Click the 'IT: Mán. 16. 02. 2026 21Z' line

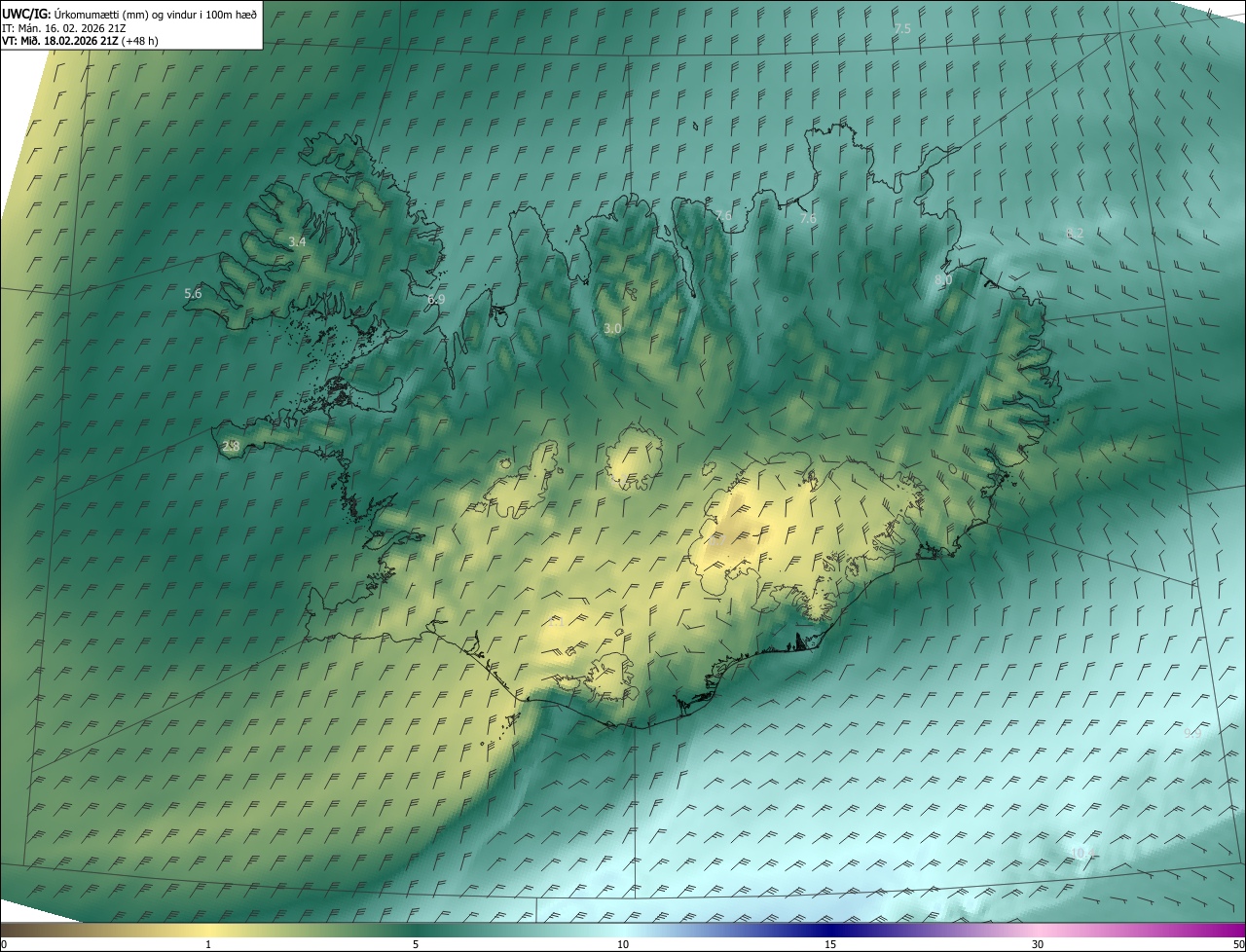(x=66, y=27)
